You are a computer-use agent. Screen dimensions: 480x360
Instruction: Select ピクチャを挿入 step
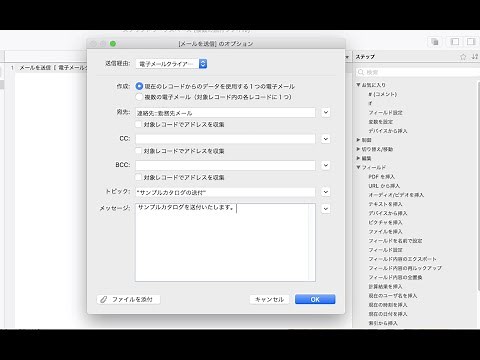(x=385, y=222)
